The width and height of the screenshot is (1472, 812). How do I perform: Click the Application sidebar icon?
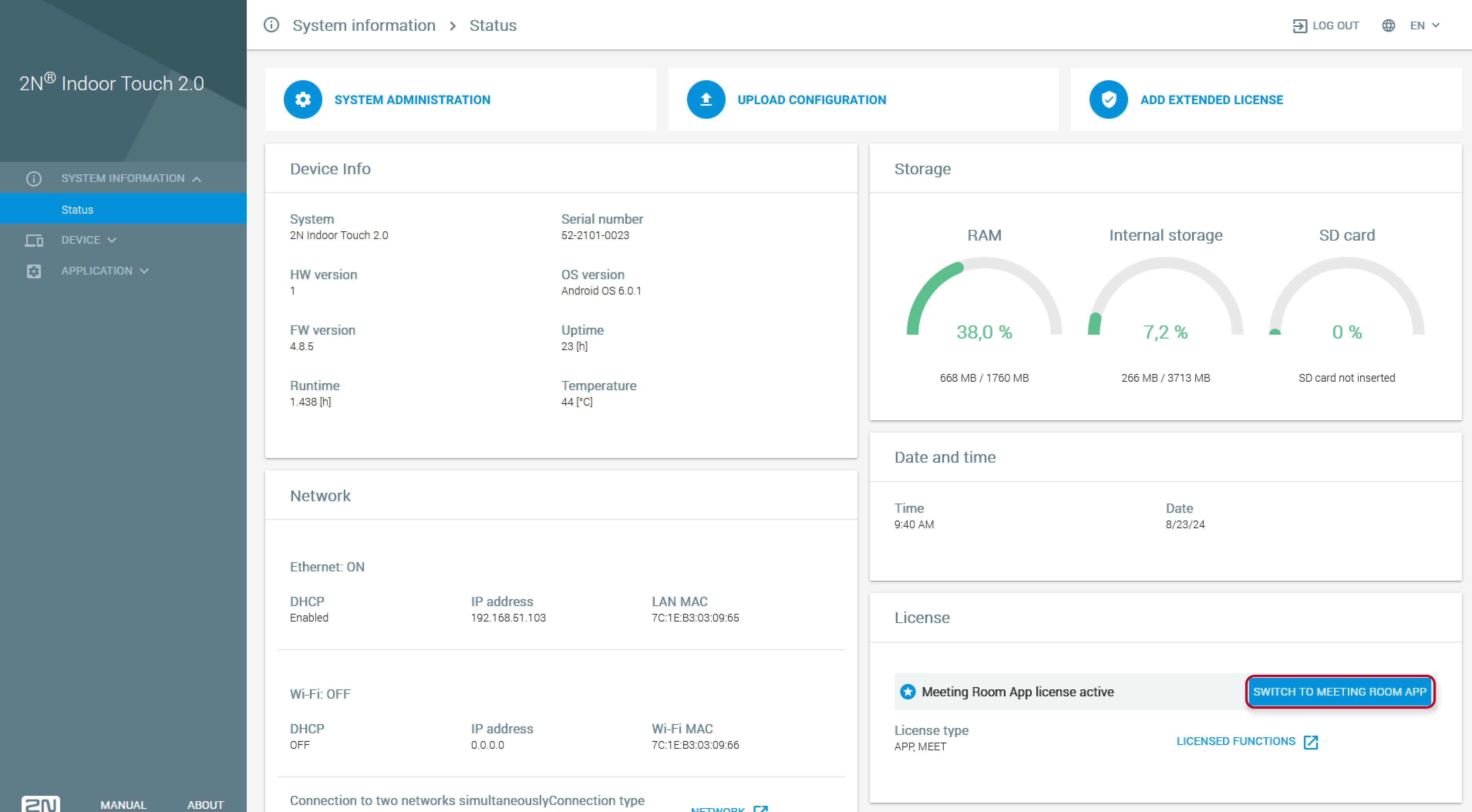(34, 271)
